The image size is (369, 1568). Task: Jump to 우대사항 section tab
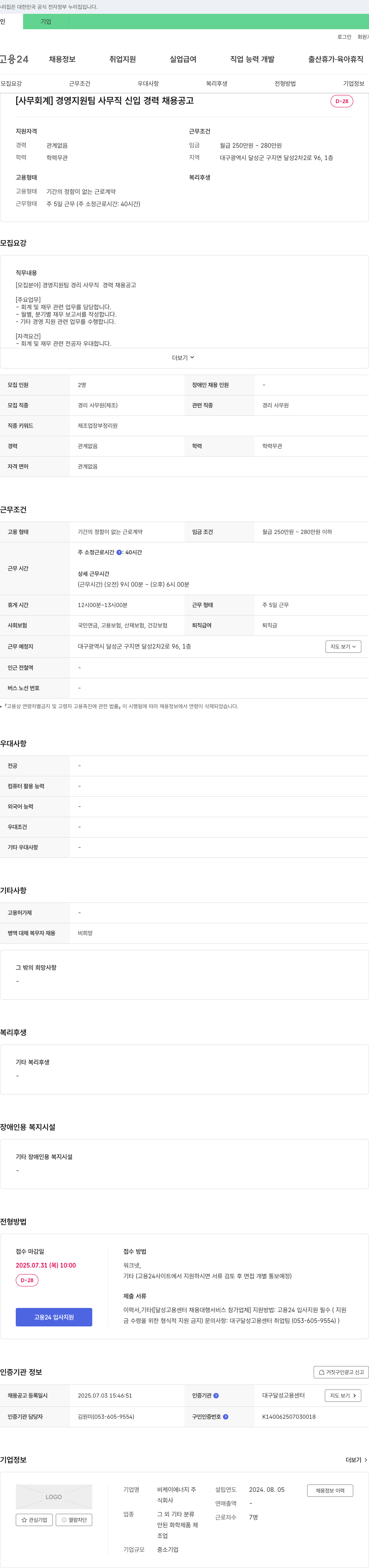click(x=148, y=83)
